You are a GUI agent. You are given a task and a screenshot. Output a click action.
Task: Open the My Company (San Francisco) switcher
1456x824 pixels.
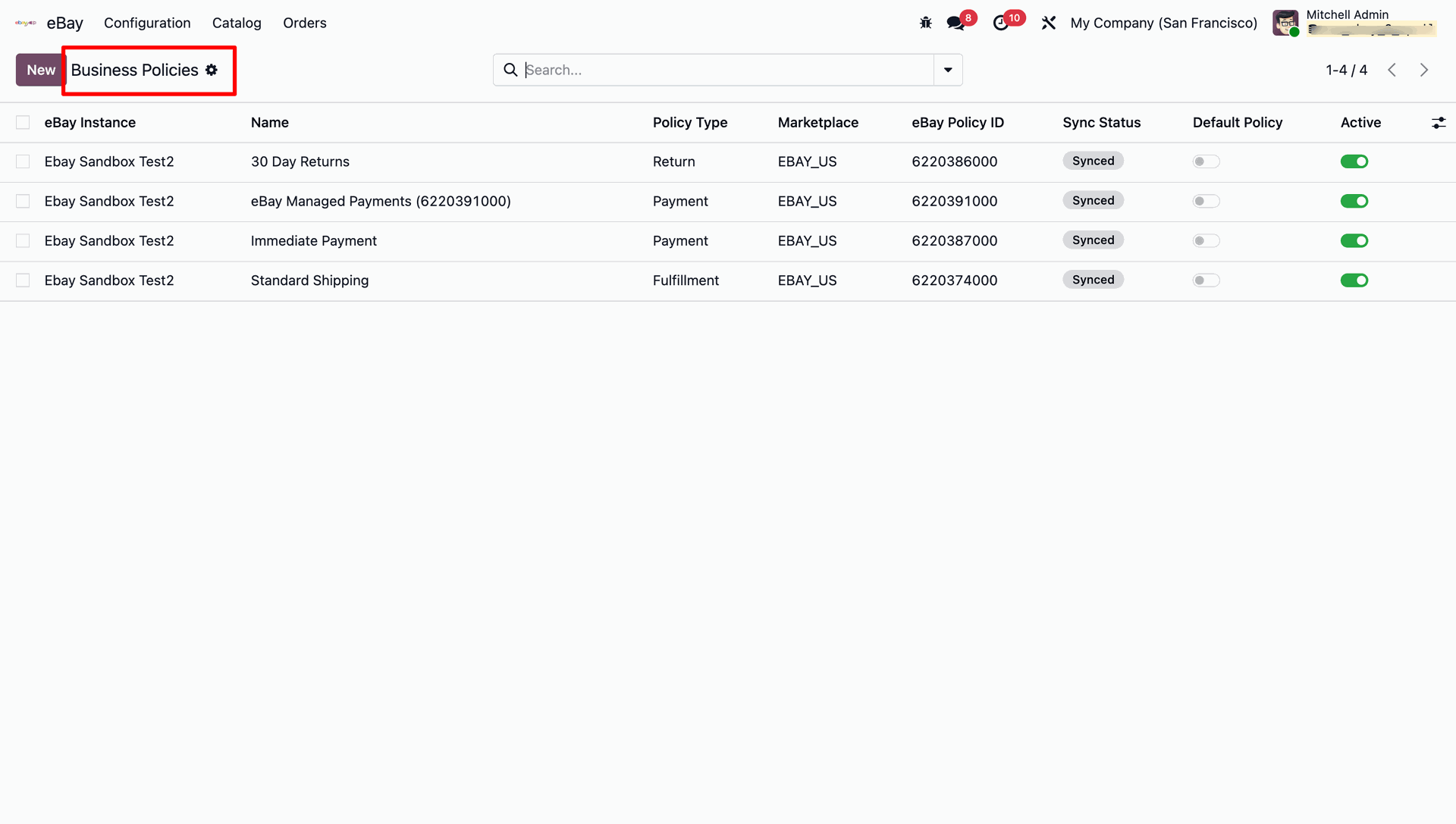[x=1164, y=23]
